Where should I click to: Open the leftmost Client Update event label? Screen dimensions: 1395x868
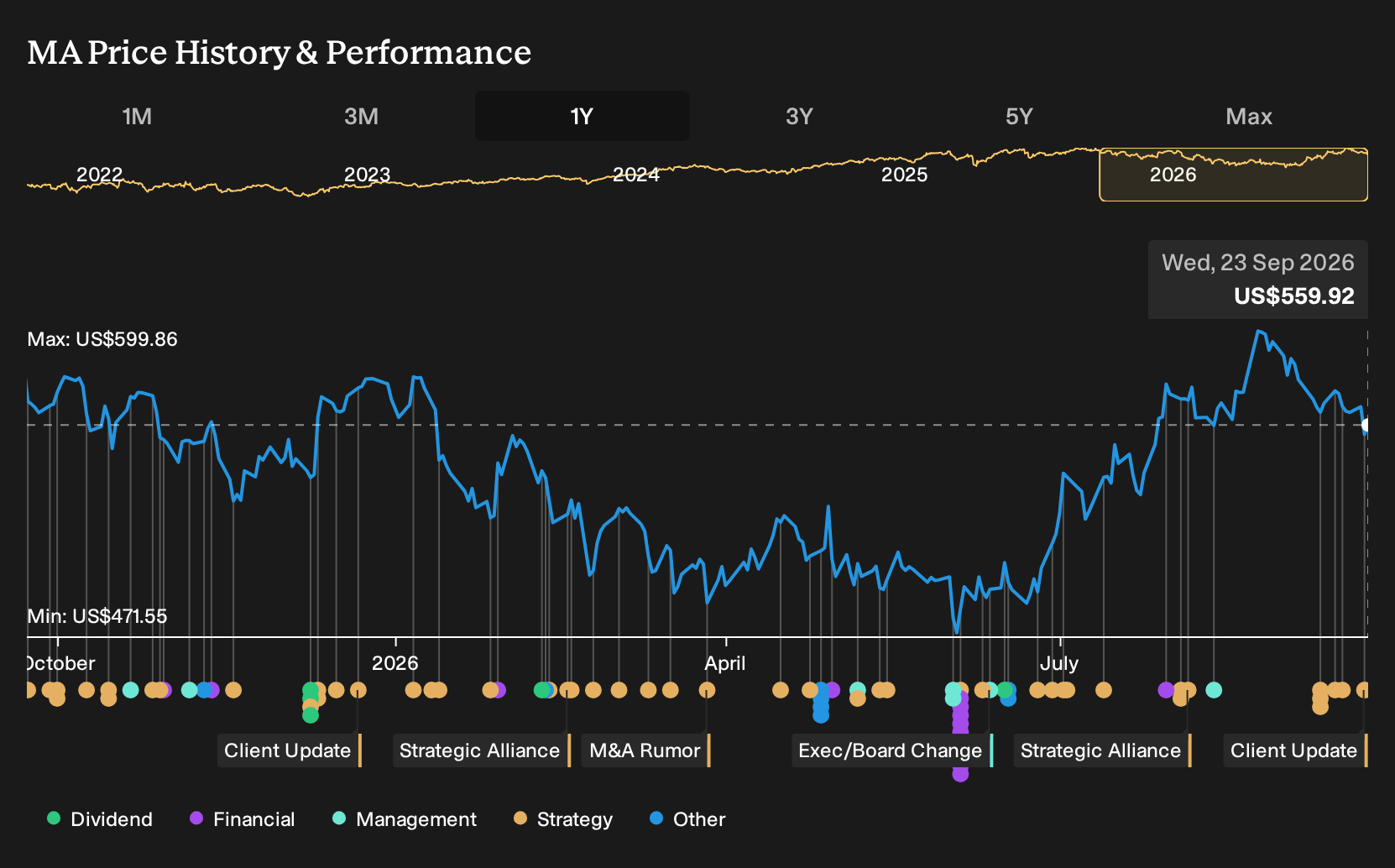(x=290, y=750)
